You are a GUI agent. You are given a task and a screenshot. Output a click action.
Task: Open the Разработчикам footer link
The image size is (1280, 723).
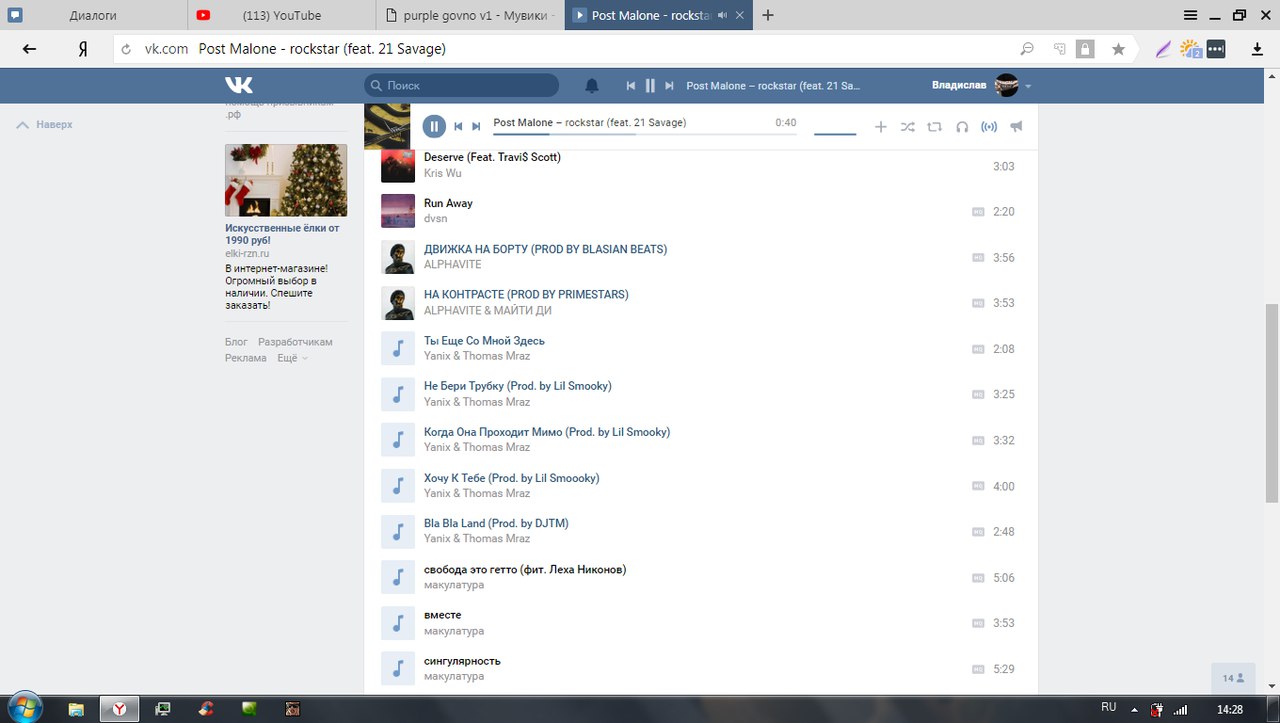coord(295,342)
